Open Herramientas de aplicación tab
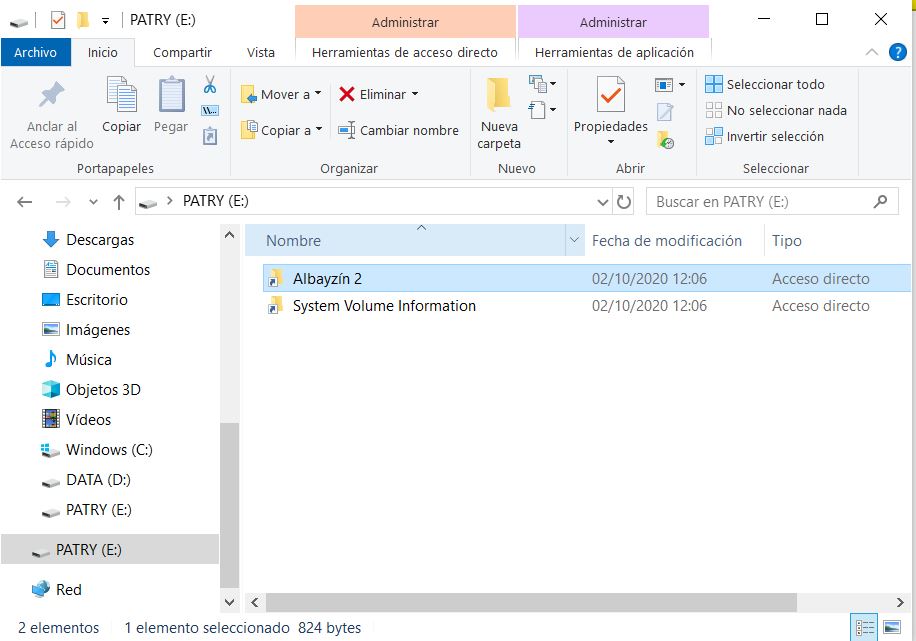The width and height of the screenshot is (916, 641). 614,52
